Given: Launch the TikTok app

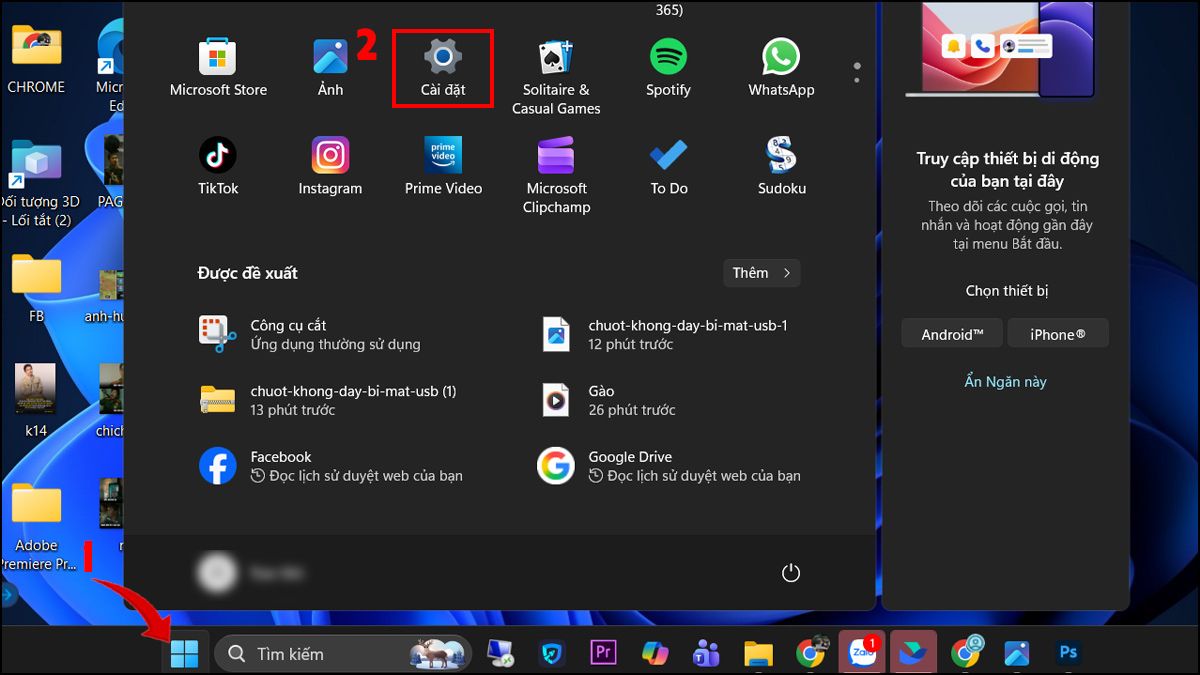Looking at the screenshot, I should 218,166.
